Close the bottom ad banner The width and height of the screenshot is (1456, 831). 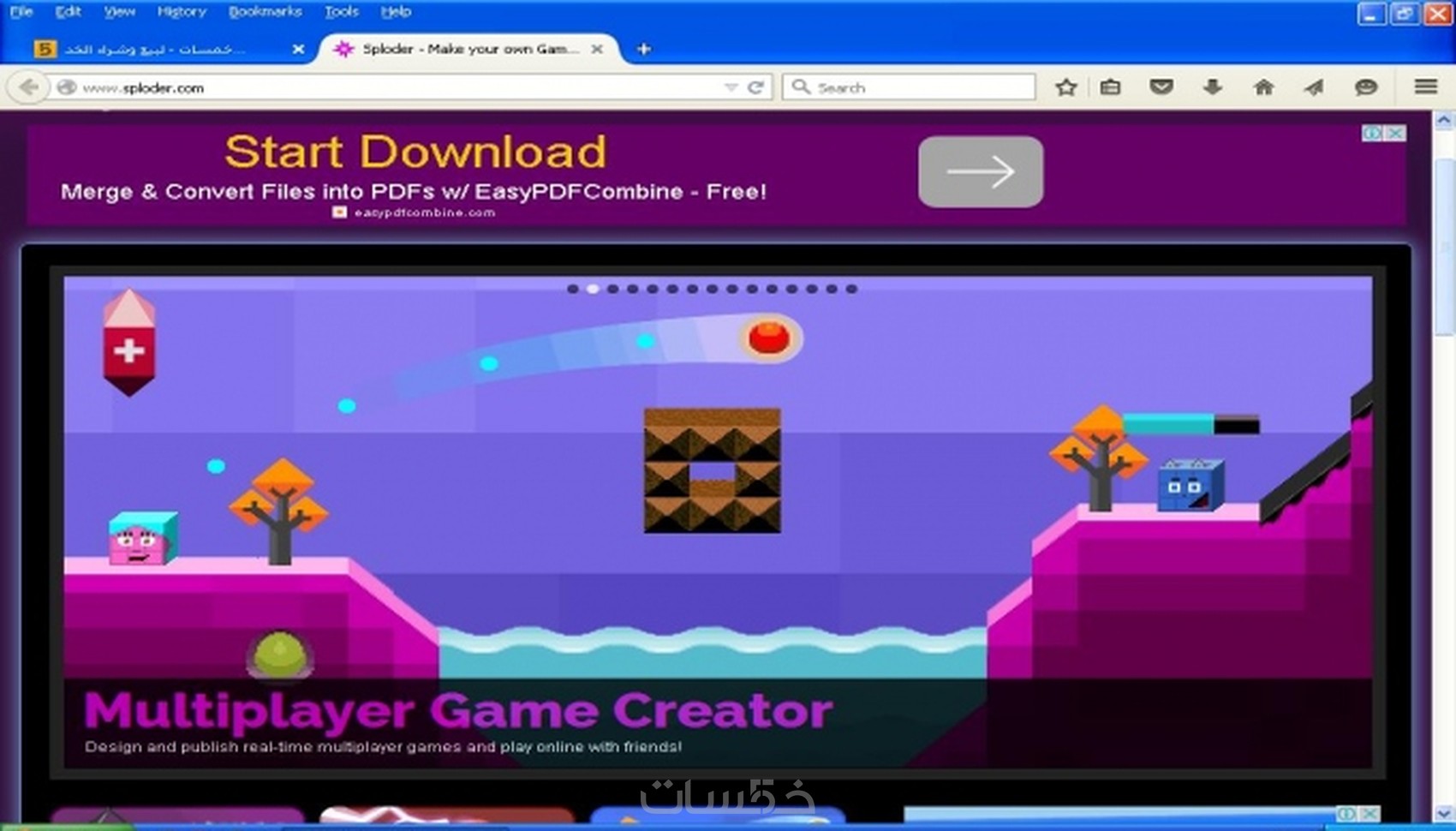[1369, 814]
